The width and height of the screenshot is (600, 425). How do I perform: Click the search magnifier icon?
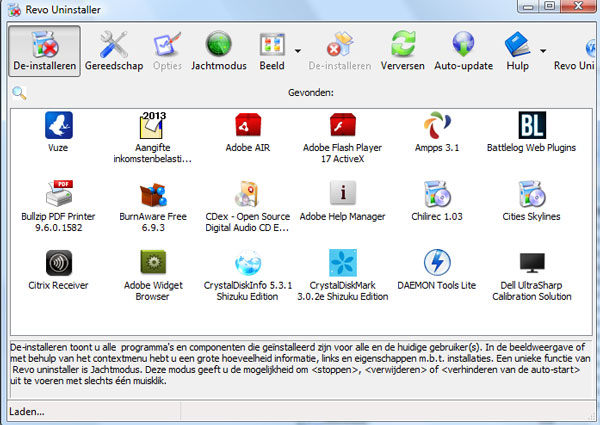19,93
